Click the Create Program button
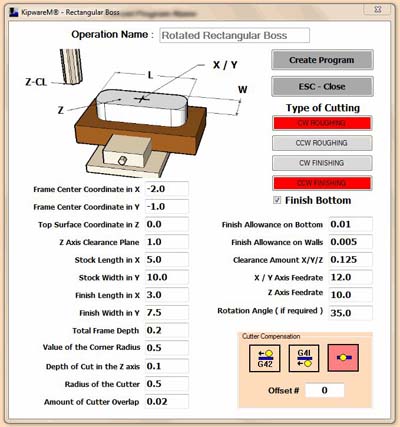The image size is (400, 427). (x=322, y=60)
